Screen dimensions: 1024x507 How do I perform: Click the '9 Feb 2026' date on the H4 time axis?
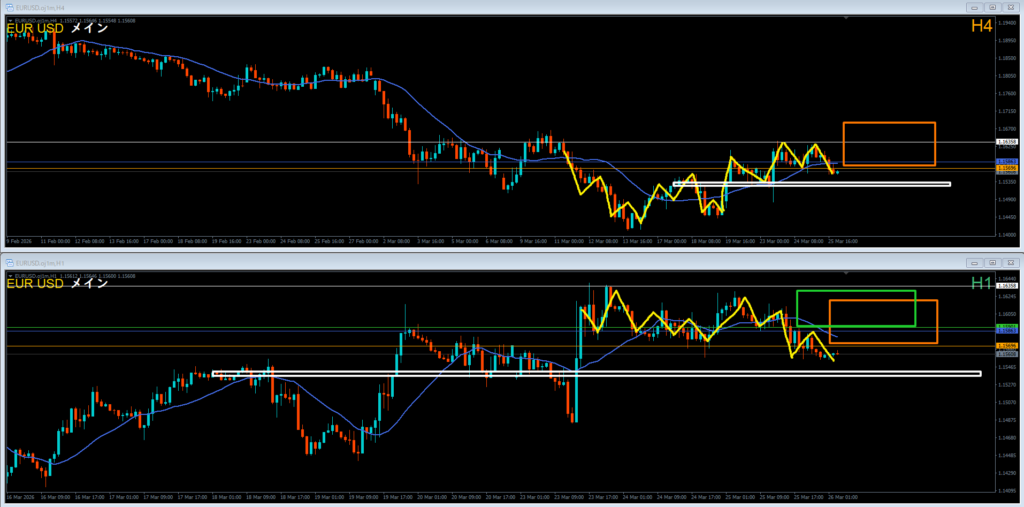point(18,241)
